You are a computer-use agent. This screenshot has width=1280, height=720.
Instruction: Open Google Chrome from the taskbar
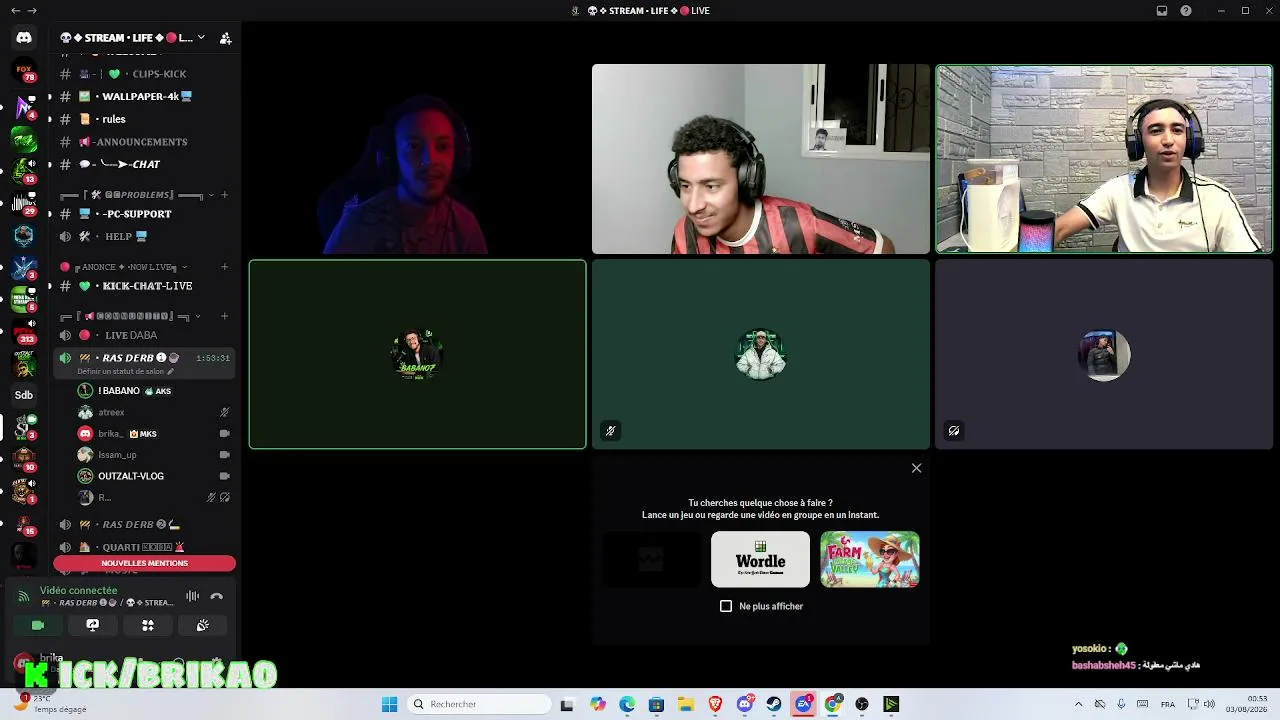pos(833,704)
